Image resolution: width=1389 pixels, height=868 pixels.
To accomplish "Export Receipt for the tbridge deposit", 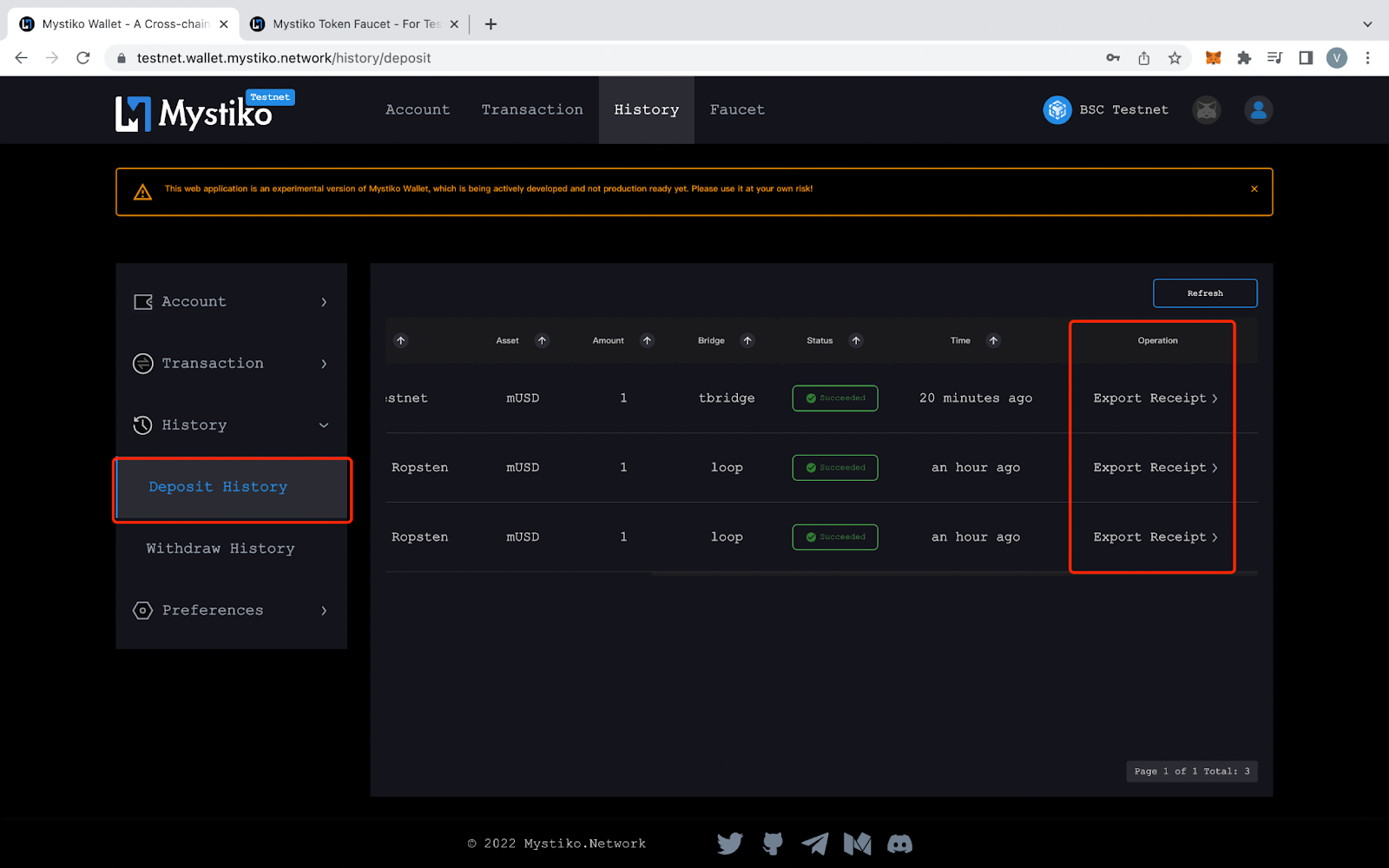I will pos(1155,398).
